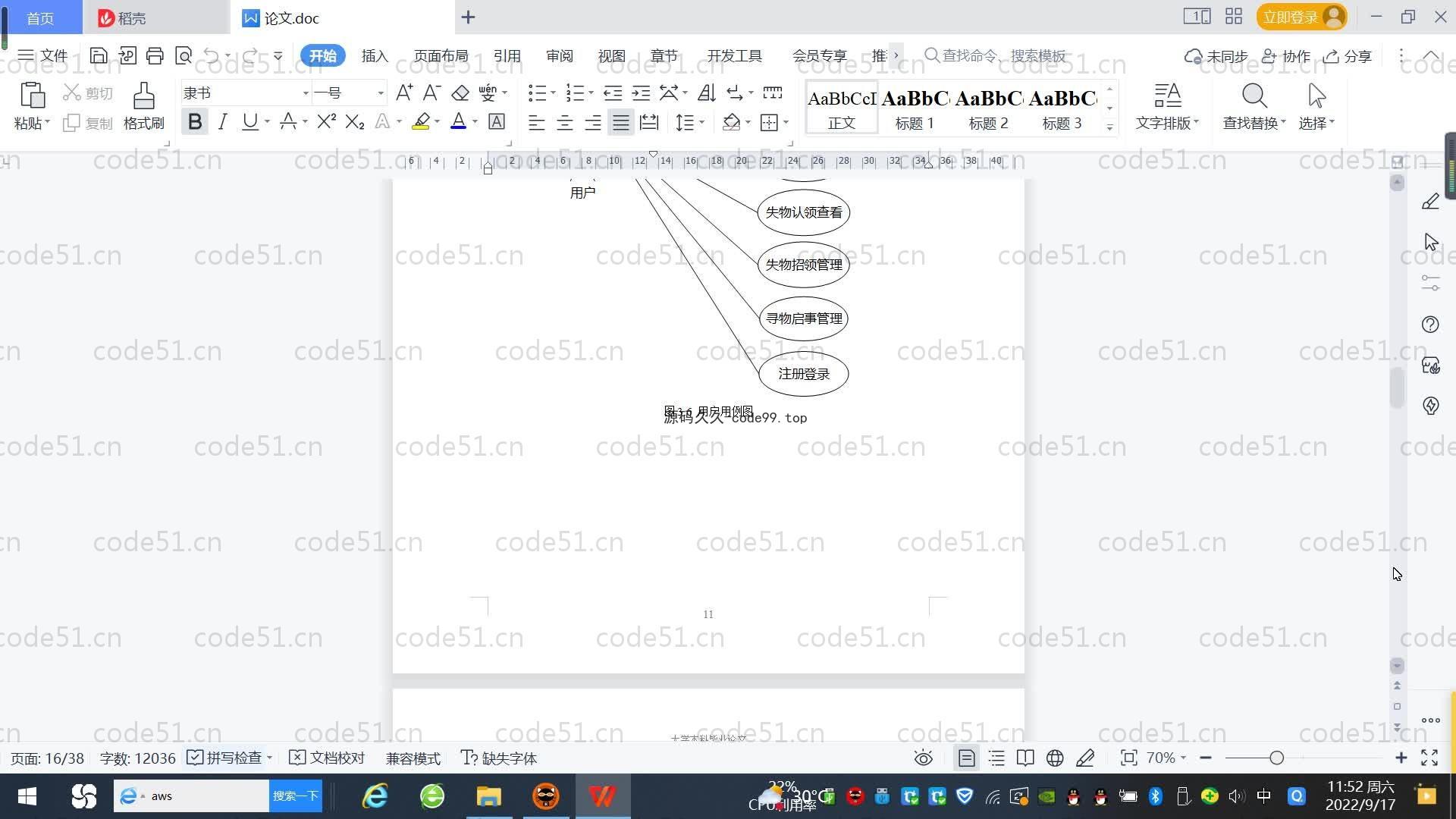The width and height of the screenshot is (1456, 819).
Task: Center align the text
Action: click(564, 122)
